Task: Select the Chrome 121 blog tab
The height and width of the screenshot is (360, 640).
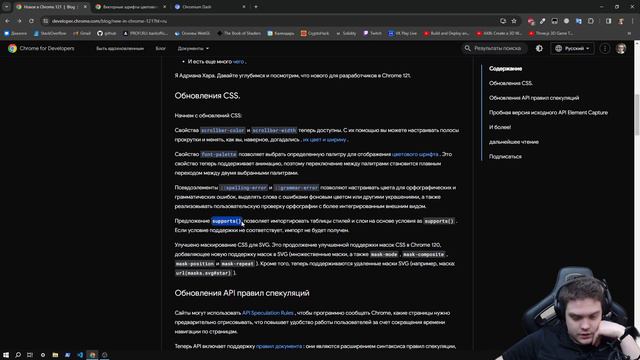Action: coord(51,7)
